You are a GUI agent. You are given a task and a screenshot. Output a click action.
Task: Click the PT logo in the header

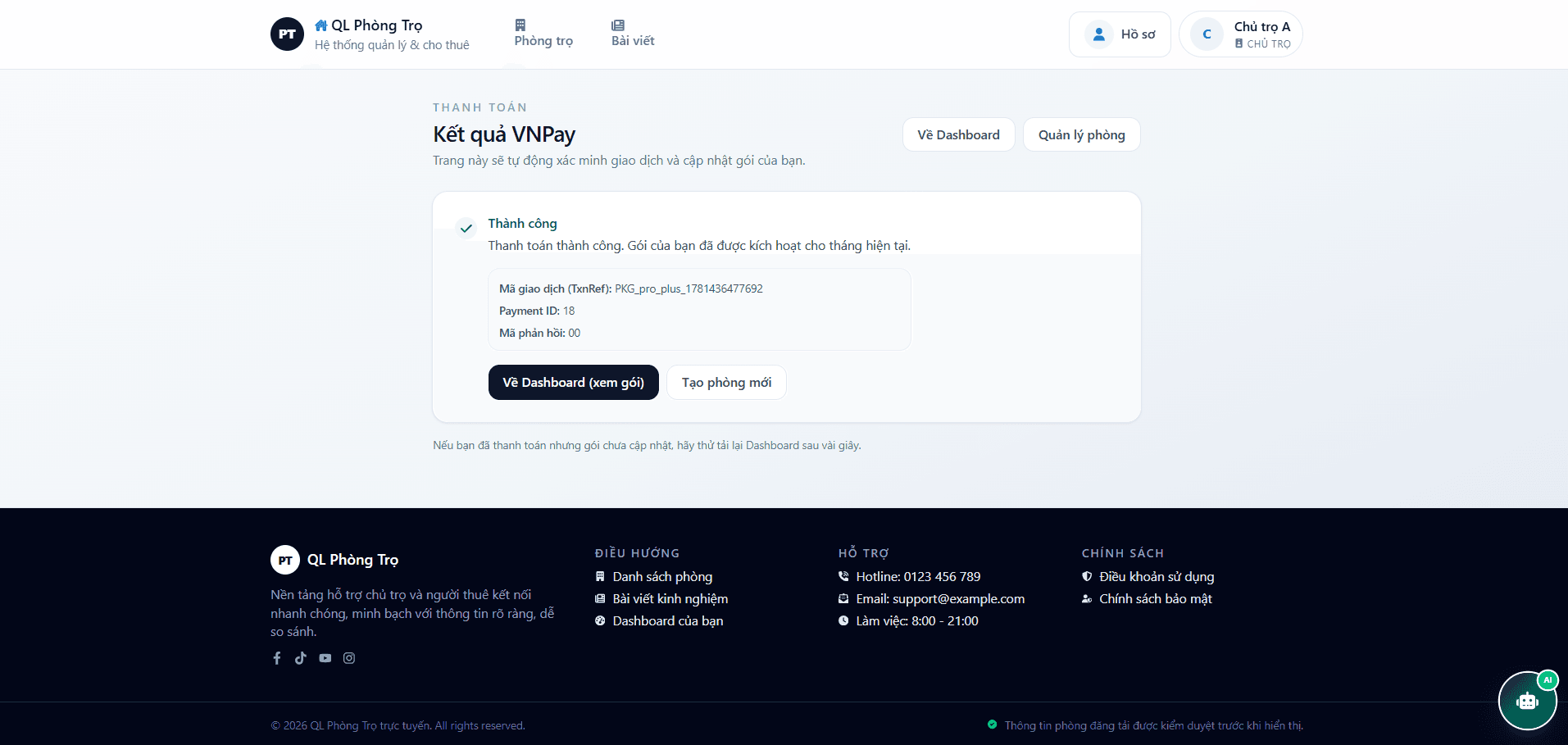point(287,34)
